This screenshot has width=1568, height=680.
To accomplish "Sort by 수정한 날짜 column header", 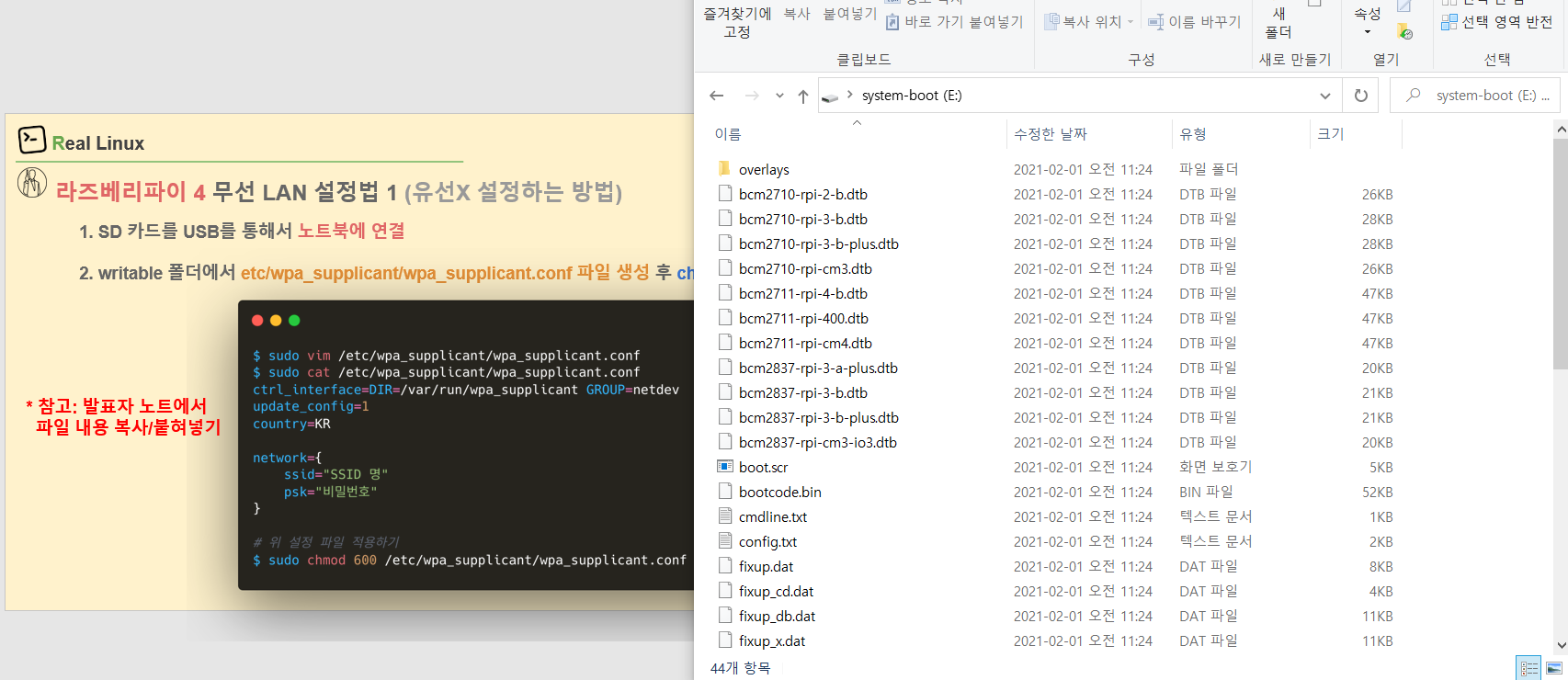I will tap(1051, 134).
